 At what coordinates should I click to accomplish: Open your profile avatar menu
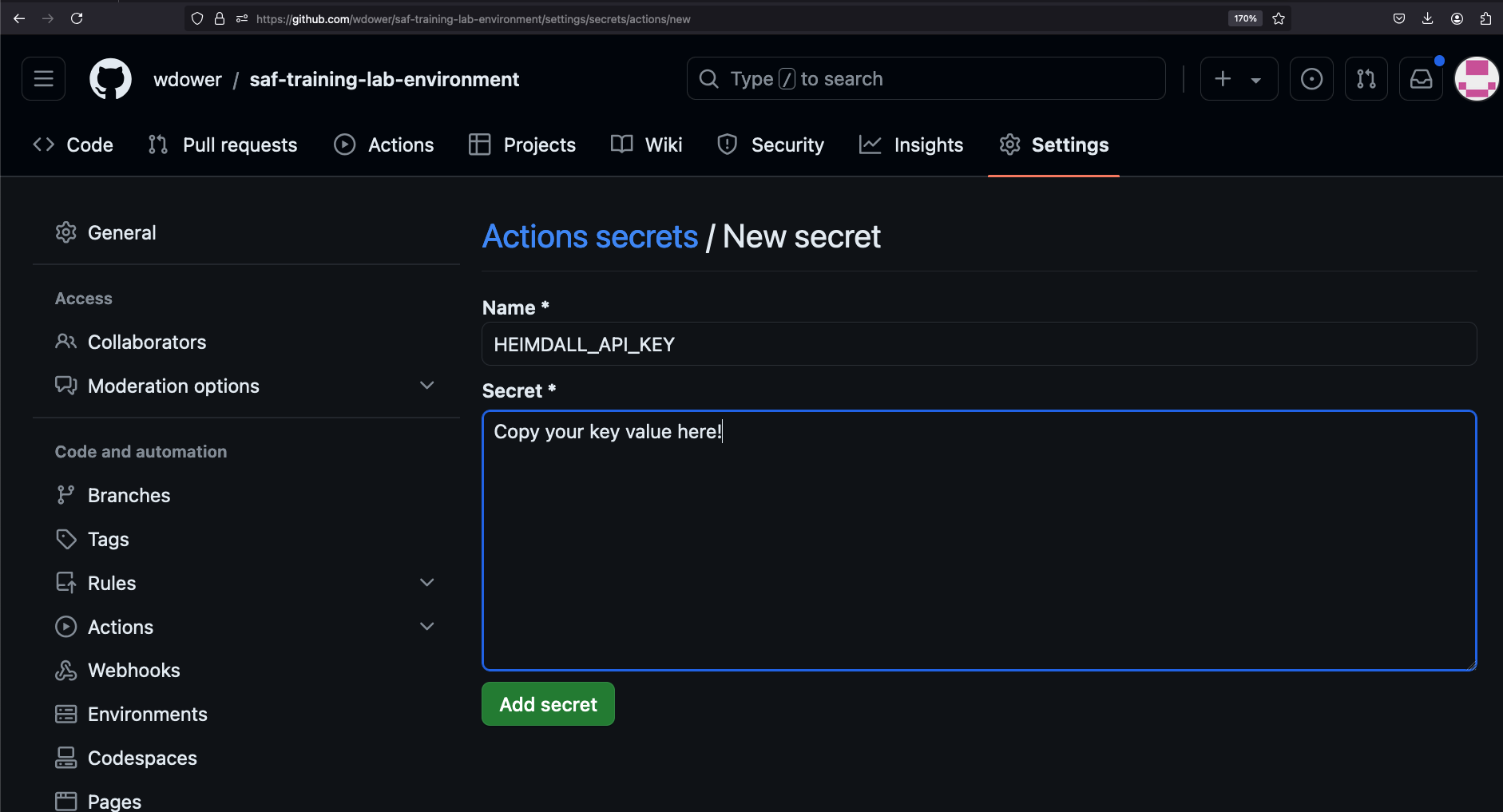pos(1476,78)
